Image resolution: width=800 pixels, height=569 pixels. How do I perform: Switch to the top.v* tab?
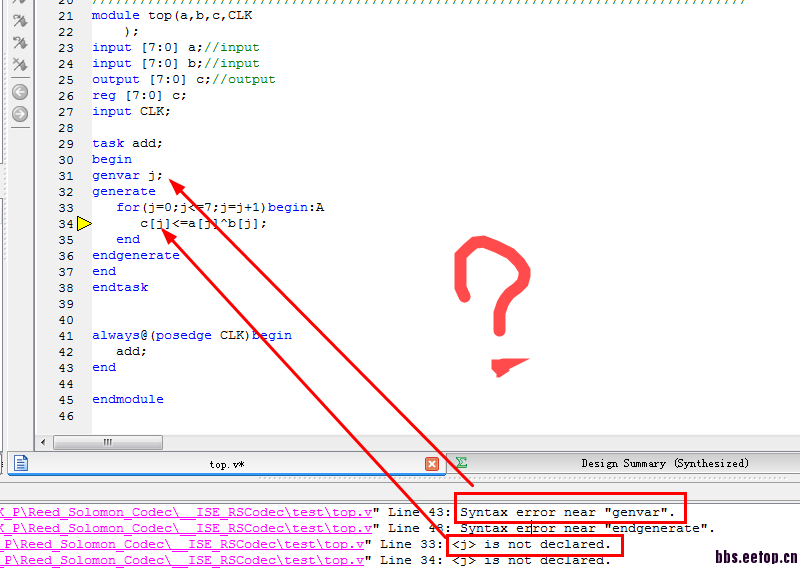tap(227, 464)
